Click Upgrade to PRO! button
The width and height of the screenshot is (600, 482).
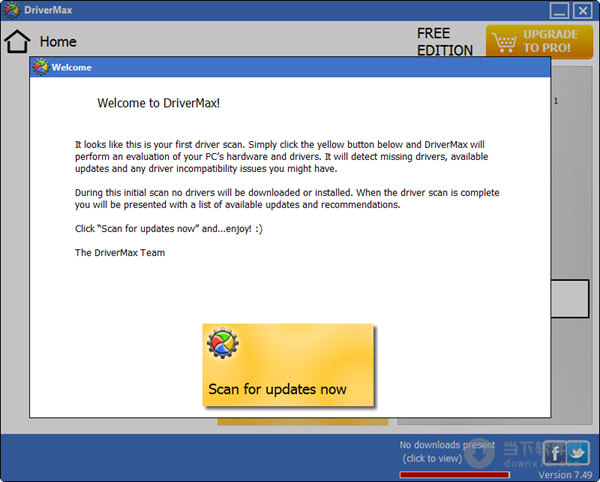click(540, 41)
